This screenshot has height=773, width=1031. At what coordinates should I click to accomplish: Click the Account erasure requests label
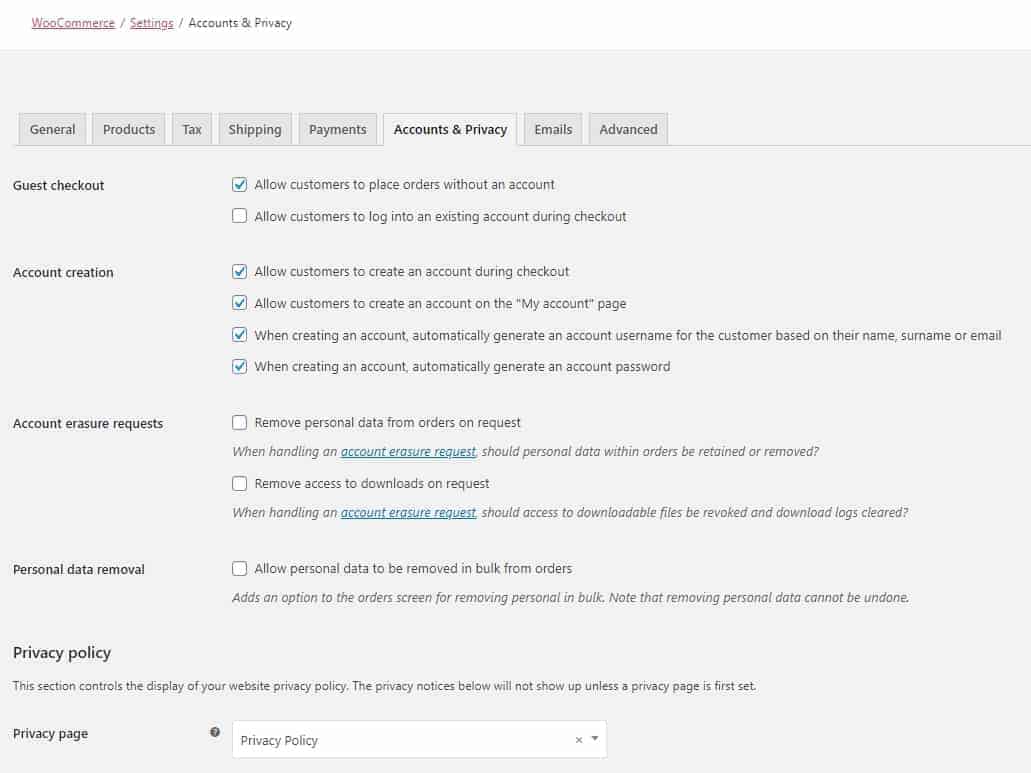87,423
